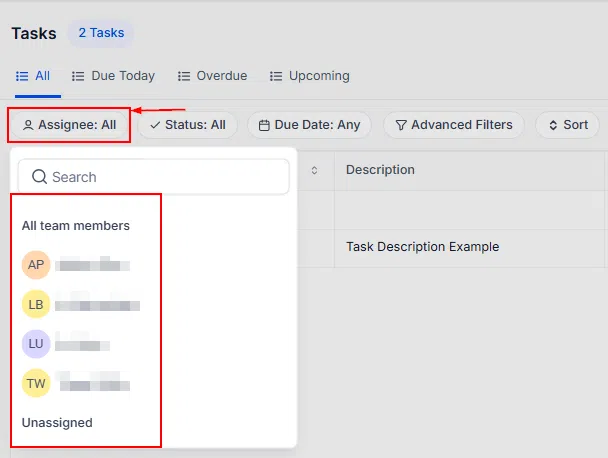Image resolution: width=608 pixels, height=458 pixels.
Task: Click the Tasks page heading
Action: pos(34,33)
